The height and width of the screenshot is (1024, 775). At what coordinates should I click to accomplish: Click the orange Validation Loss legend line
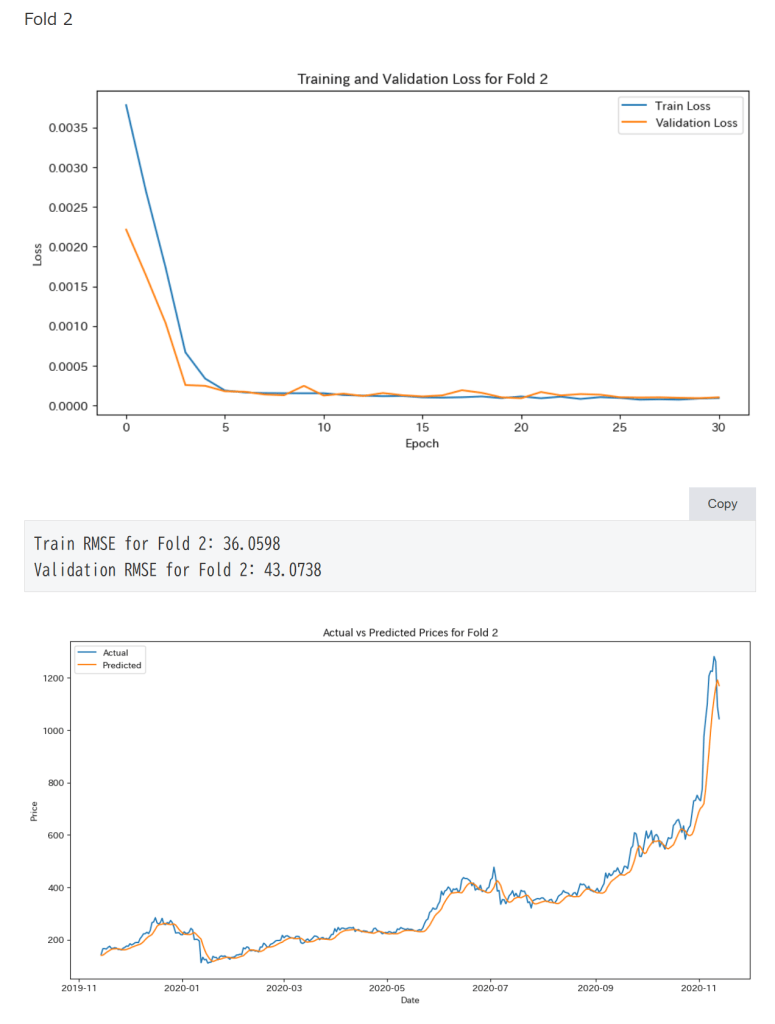634,123
